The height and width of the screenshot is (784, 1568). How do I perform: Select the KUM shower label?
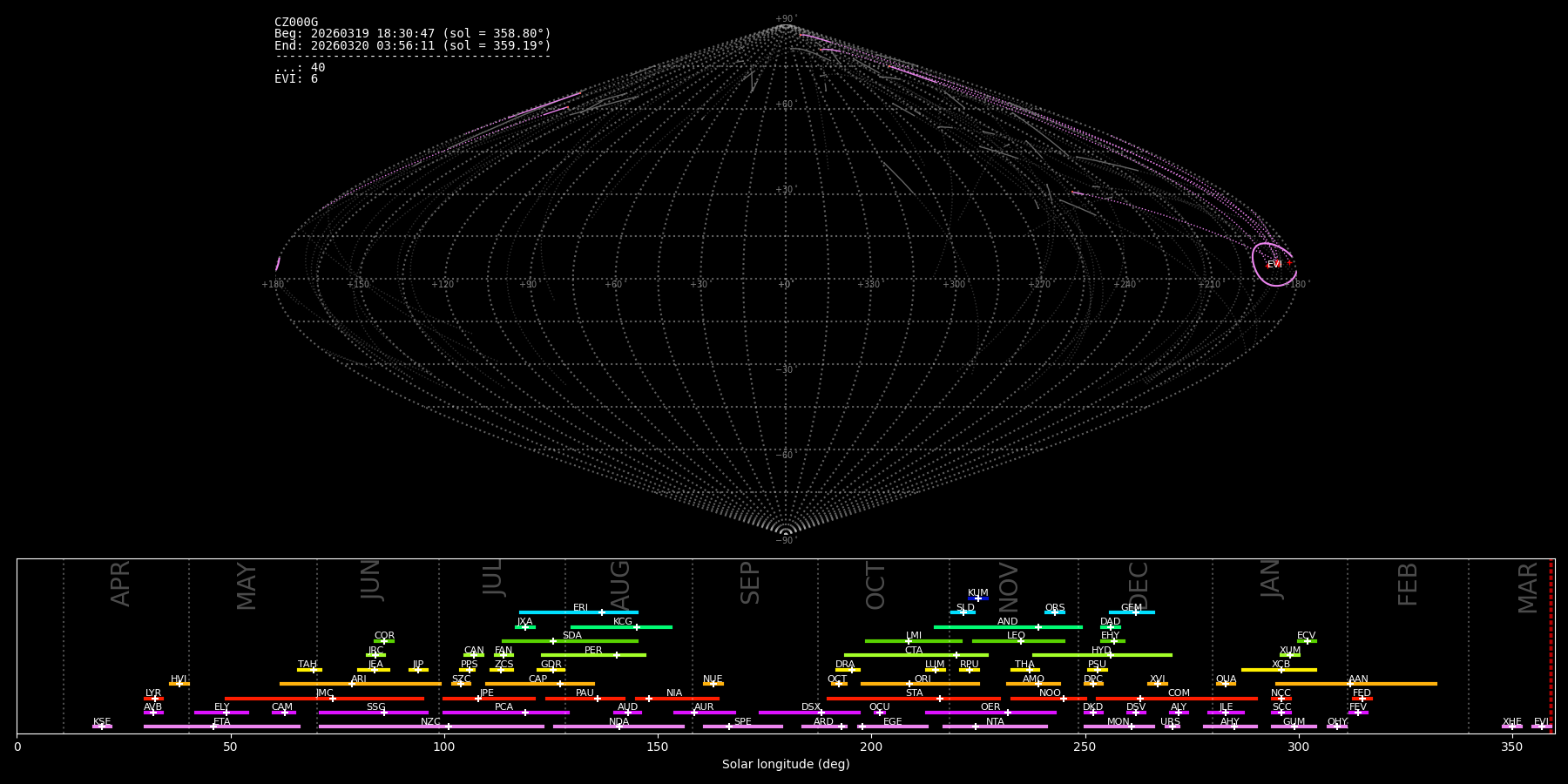pos(978,593)
